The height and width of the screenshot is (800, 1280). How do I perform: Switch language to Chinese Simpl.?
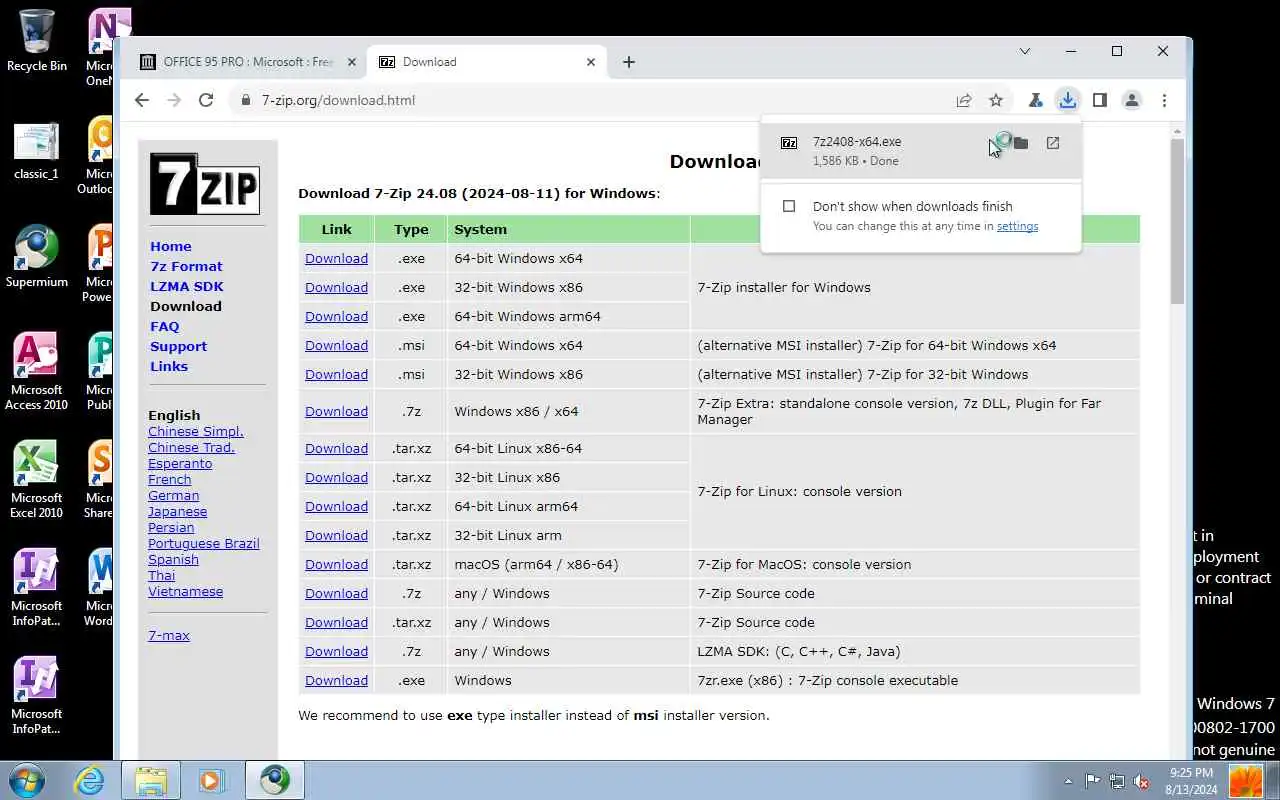pyautogui.click(x=196, y=431)
